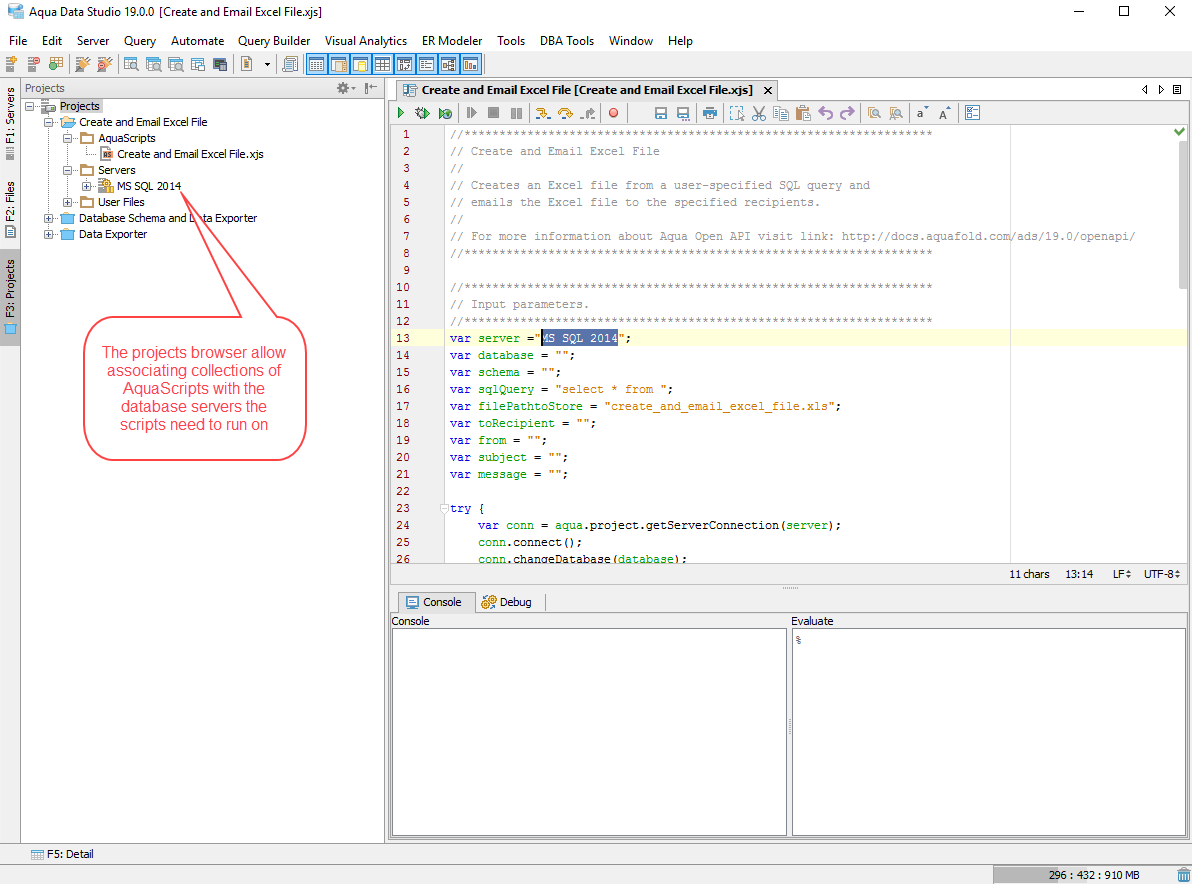The image size is (1192, 884).
Task: Convert selection to lowercase with the 'a' icon
Action: click(x=921, y=113)
